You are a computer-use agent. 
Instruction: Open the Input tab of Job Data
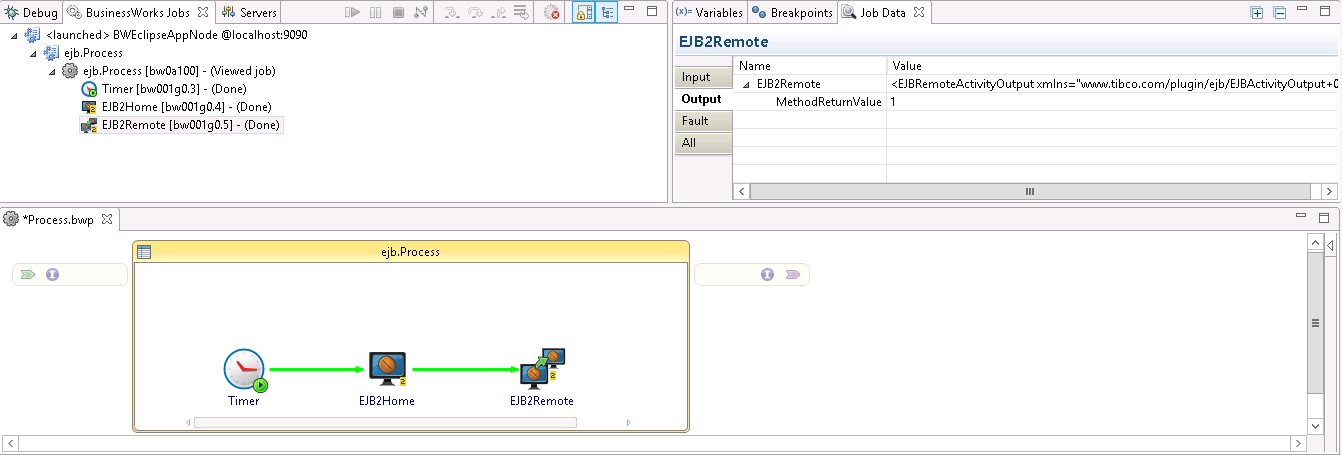click(x=703, y=77)
